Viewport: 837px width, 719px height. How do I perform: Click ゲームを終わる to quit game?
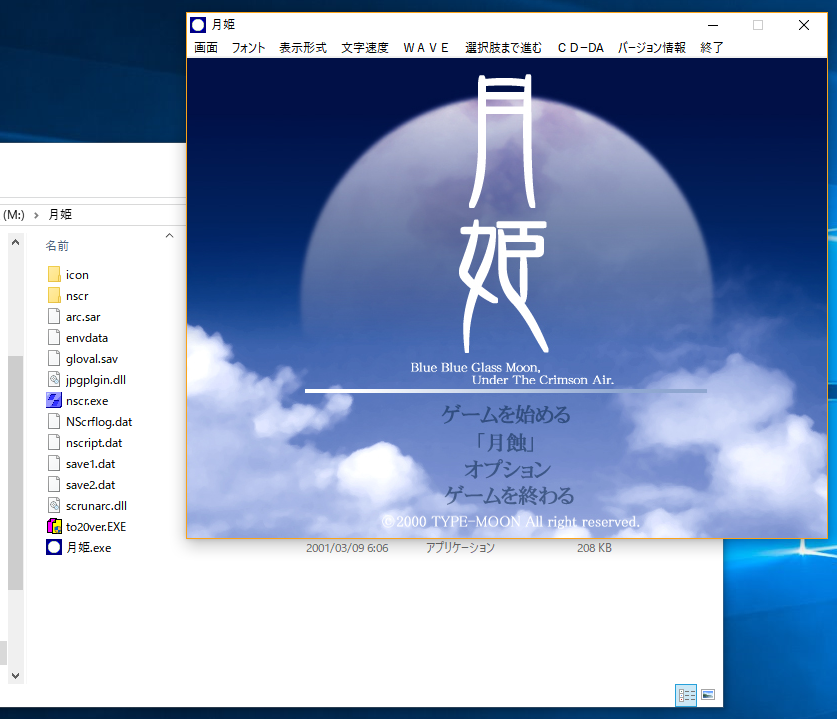click(x=509, y=496)
